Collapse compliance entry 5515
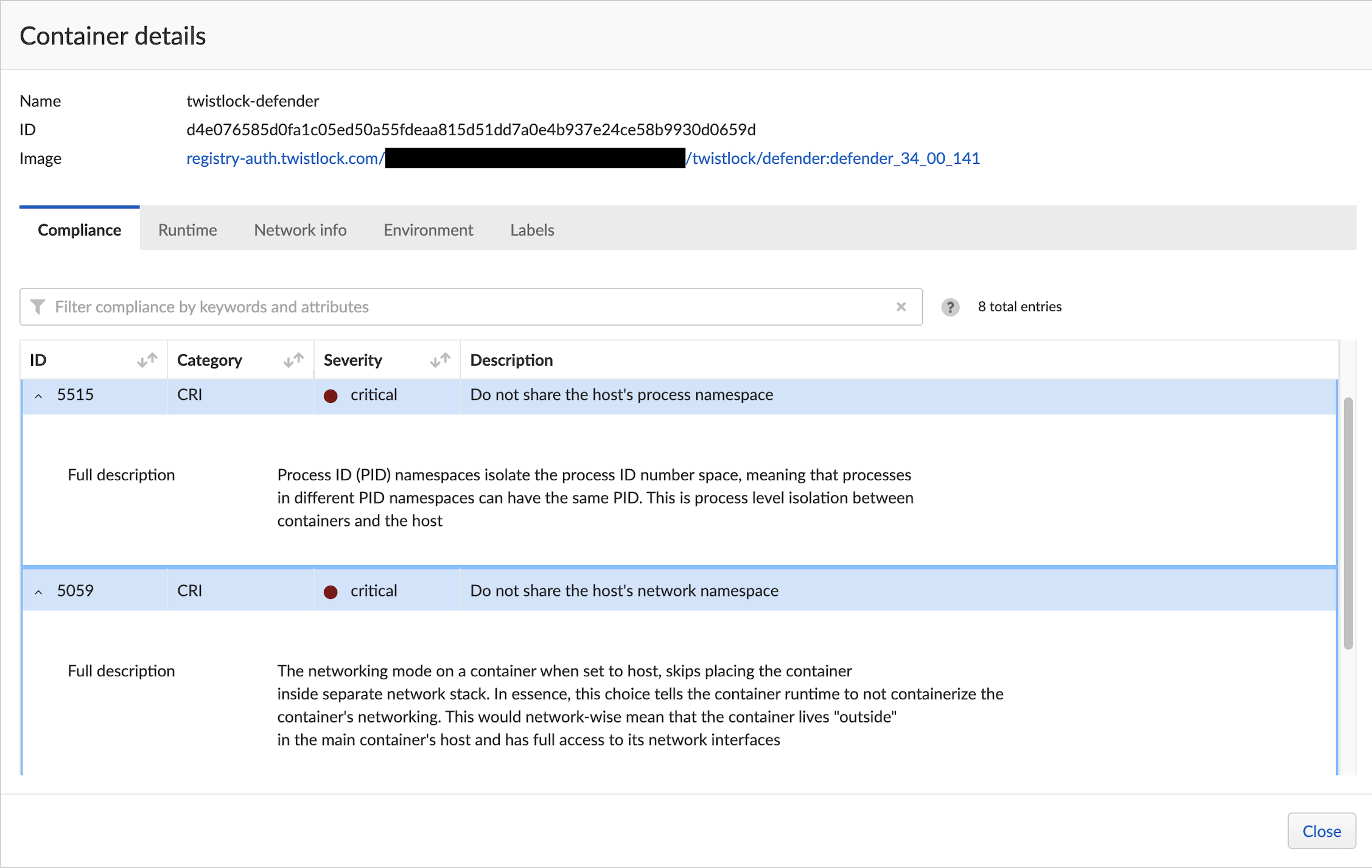Image resolution: width=1372 pixels, height=868 pixels. click(x=38, y=396)
